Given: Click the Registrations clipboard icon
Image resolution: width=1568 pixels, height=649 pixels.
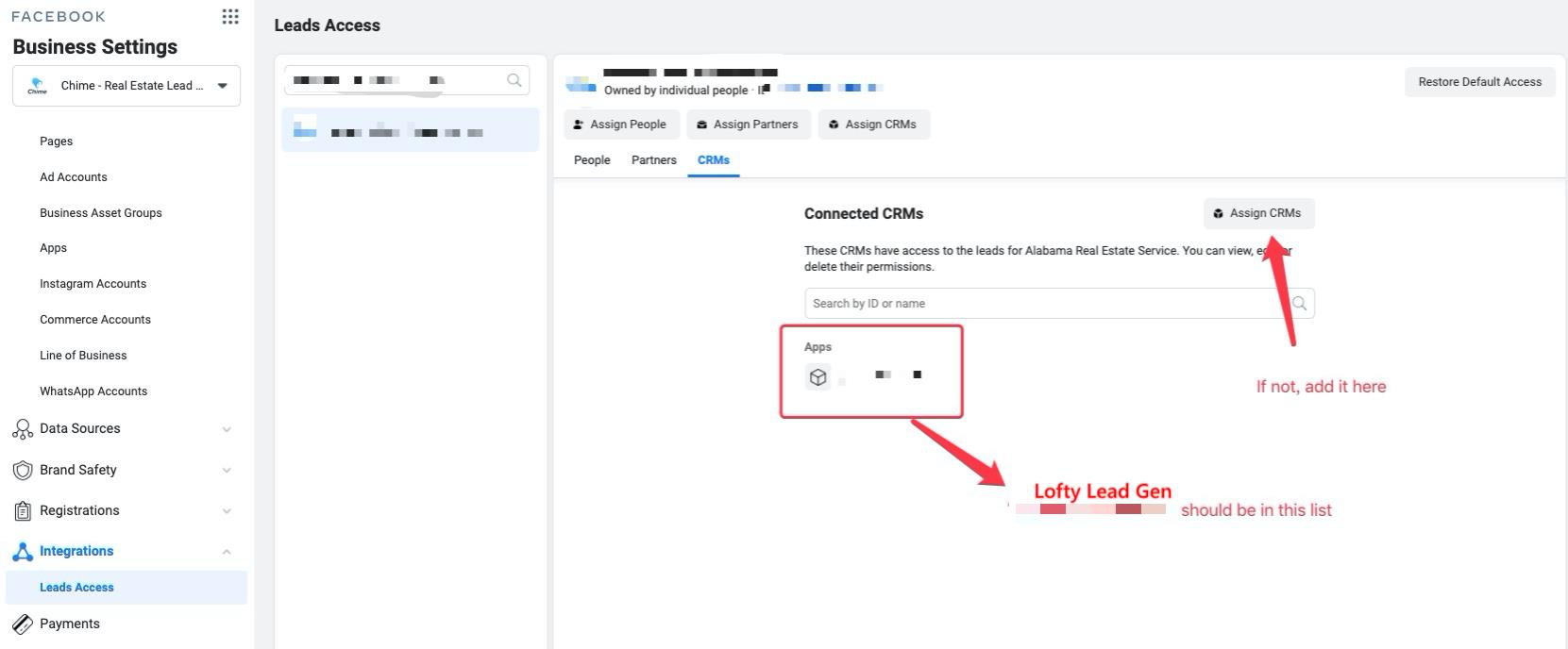Looking at the screenshot, I should tap(23, 510).
